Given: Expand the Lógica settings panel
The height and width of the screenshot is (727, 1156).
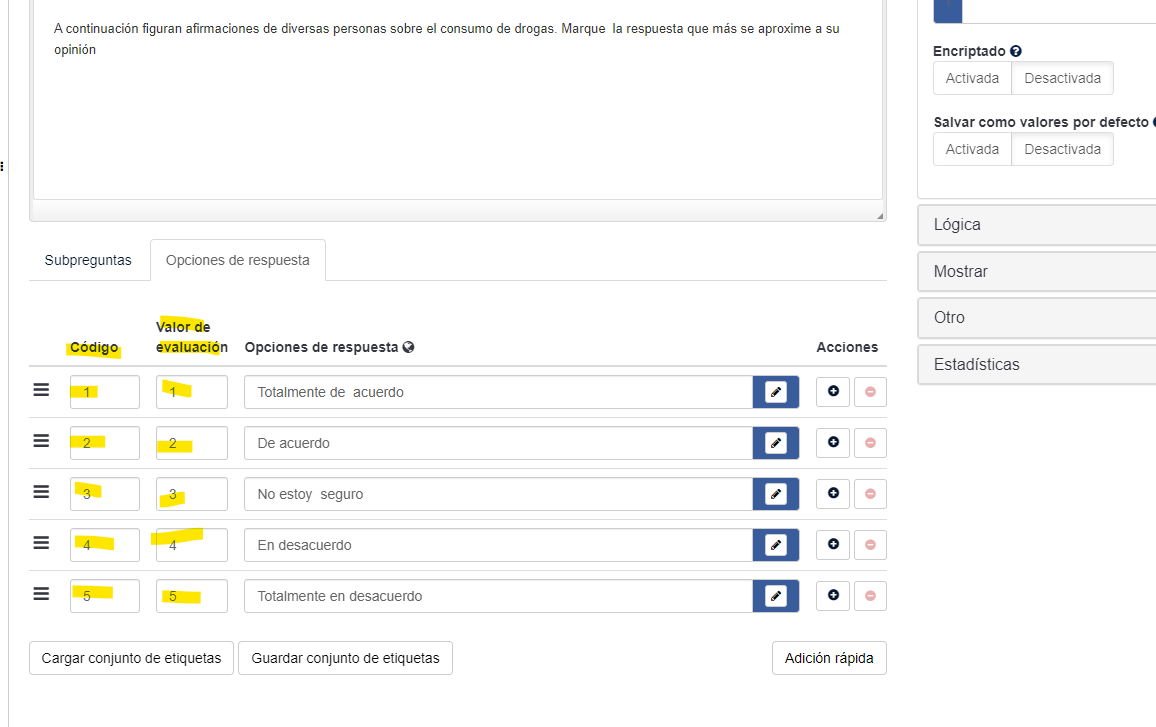Looking at the screenshot, I should coord(1036,225).
